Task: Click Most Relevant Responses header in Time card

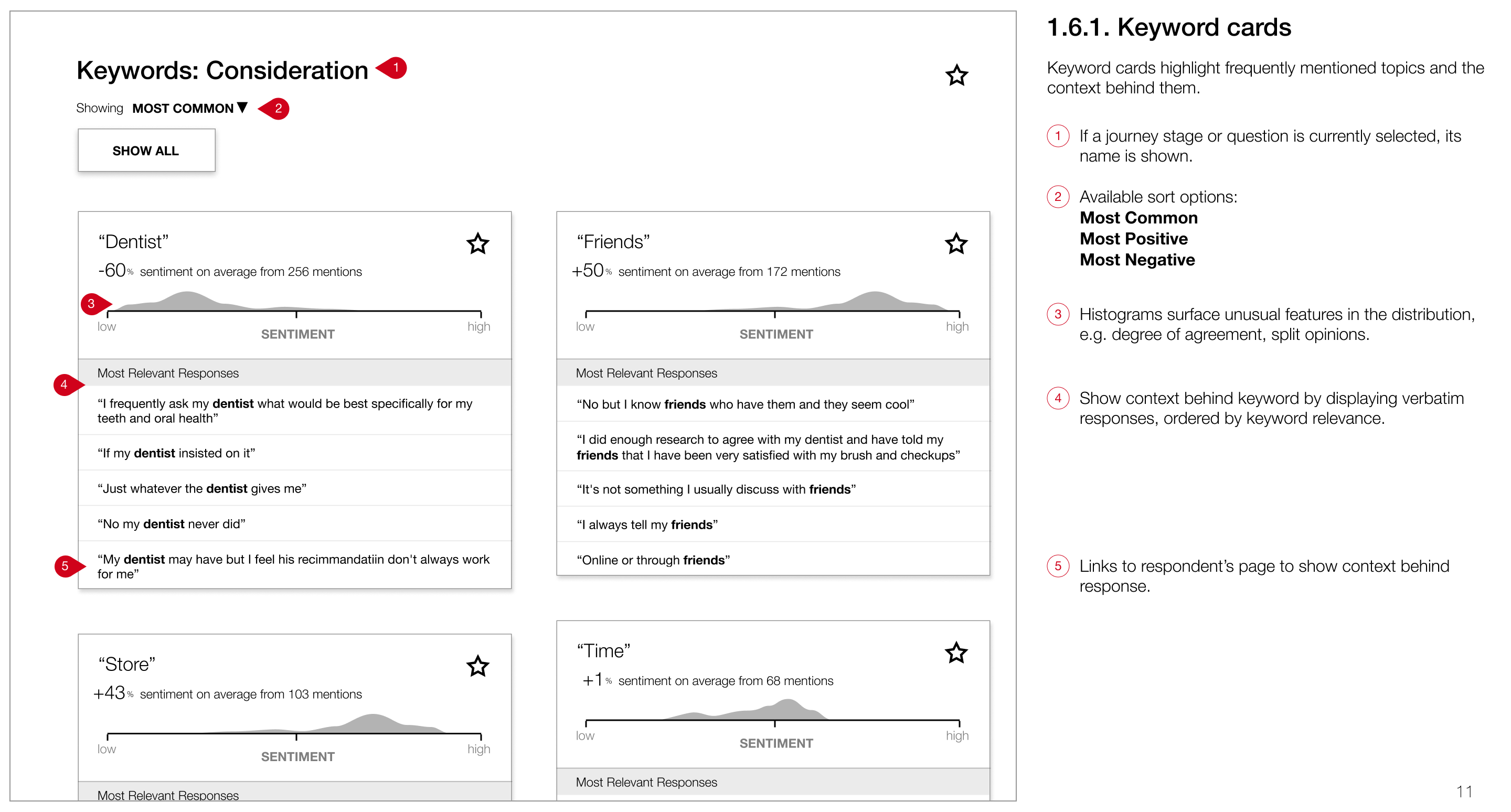Action: point(773,782)
